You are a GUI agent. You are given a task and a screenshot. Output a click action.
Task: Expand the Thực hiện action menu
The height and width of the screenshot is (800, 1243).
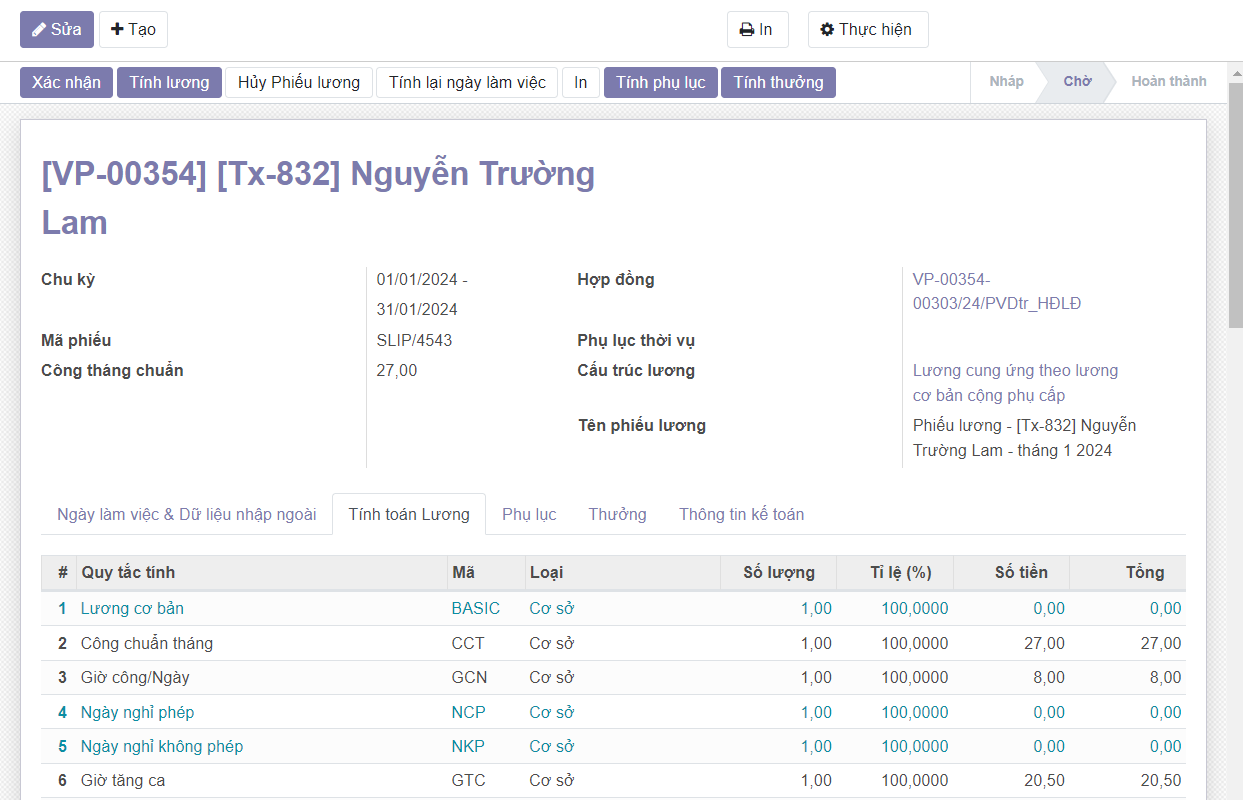point(867,30)
